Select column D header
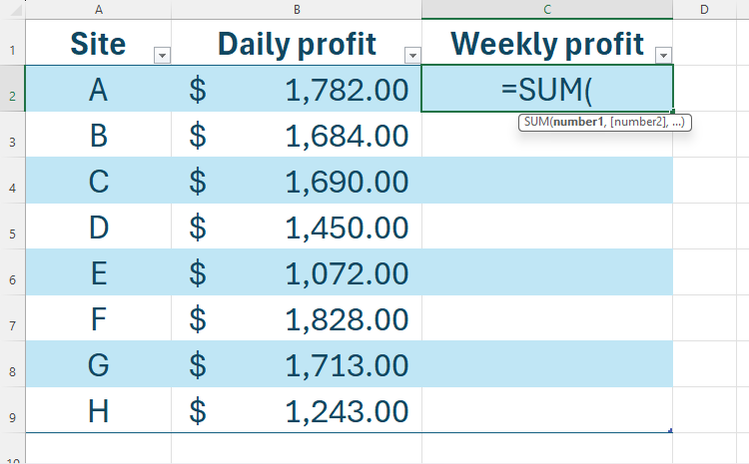The image size is (749, 464). [x=704, y=9]
